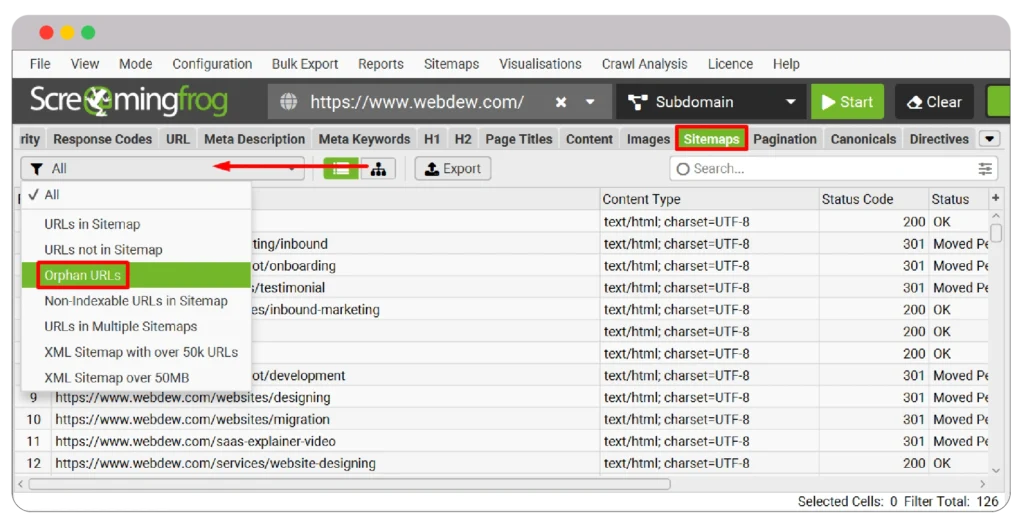1024x526 pixels.
Task: Open the Subdomain crawl scope dropdown
Action: [x=711, y=102]
